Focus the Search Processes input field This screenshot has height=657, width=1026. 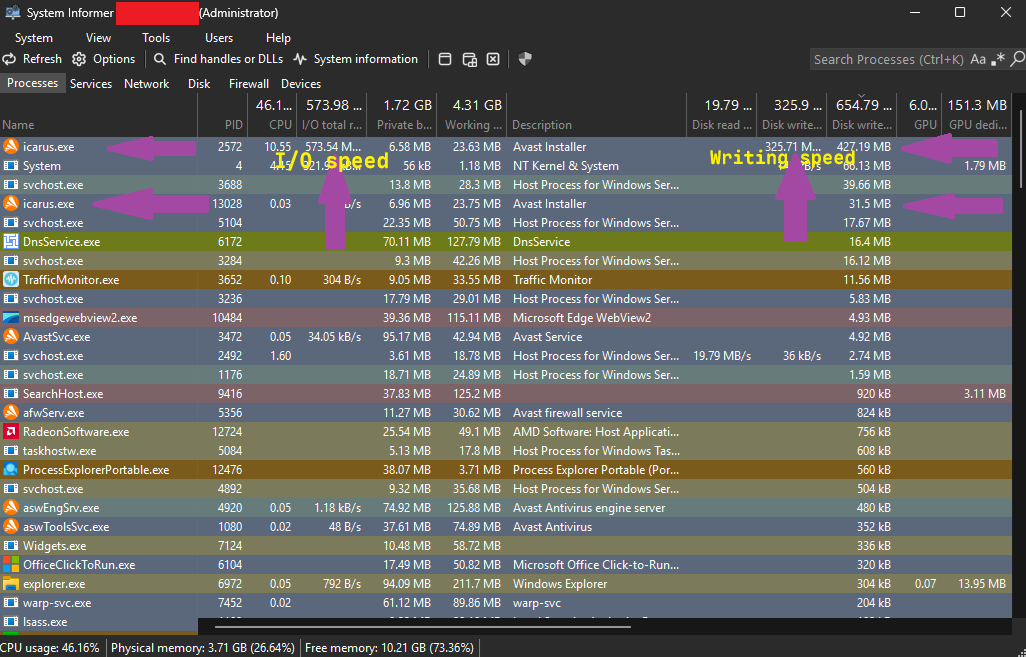(x=889, y=60)
